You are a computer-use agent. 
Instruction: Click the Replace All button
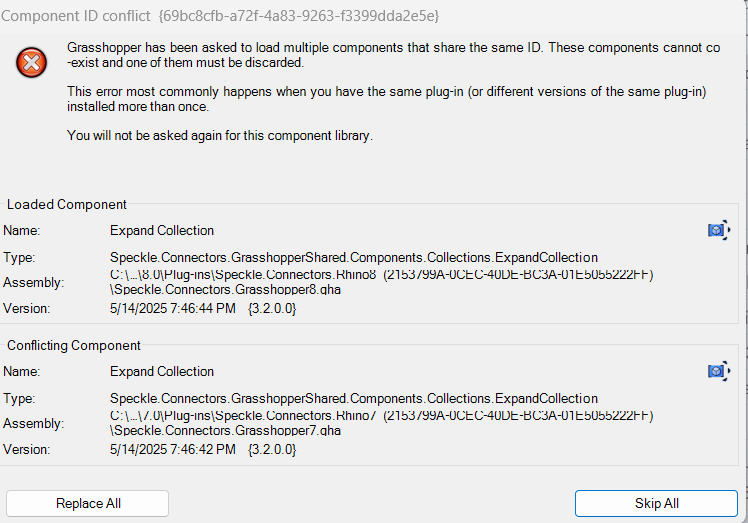click(x=87, y=503)
